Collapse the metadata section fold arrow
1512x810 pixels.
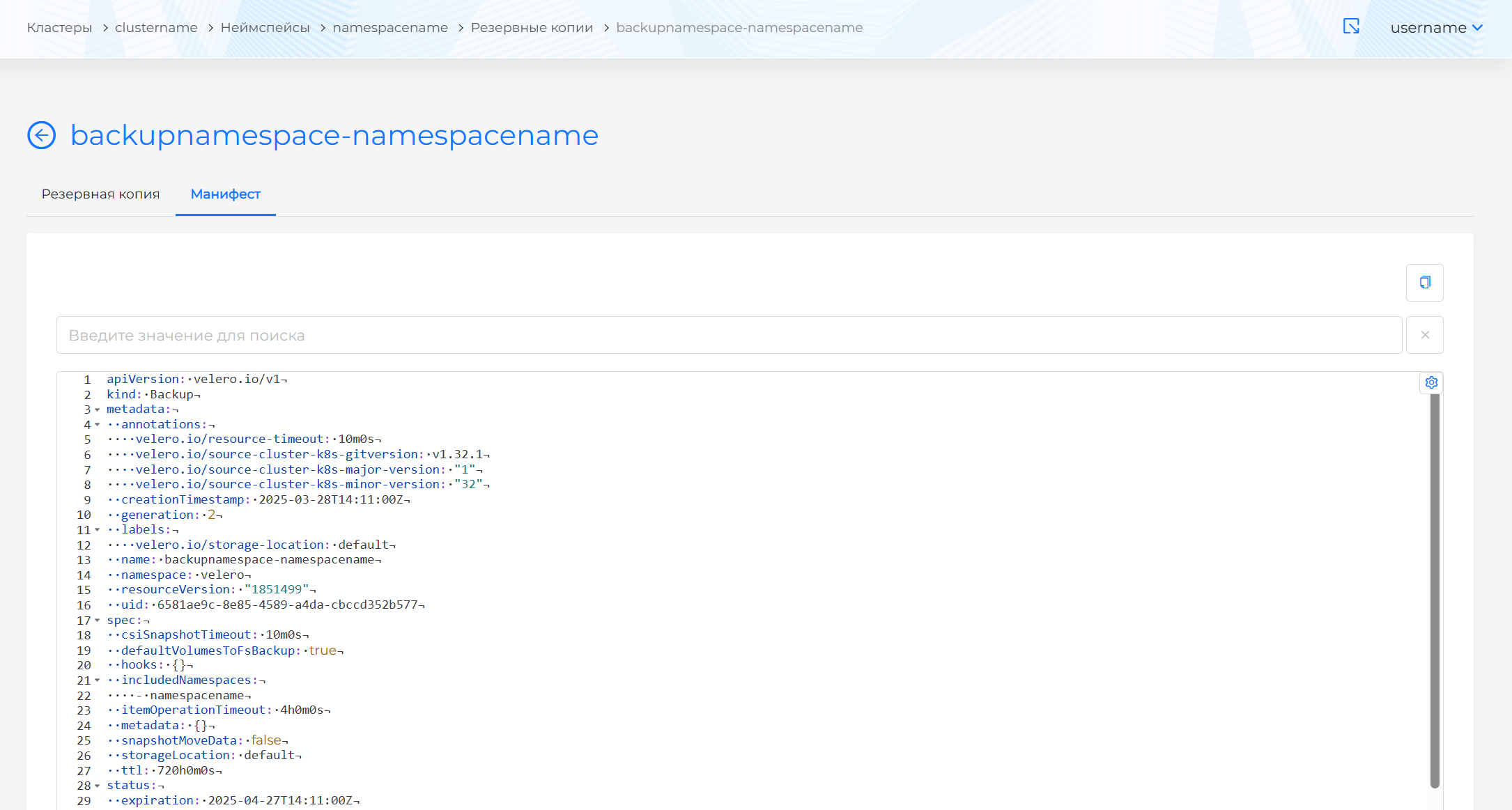98,410
